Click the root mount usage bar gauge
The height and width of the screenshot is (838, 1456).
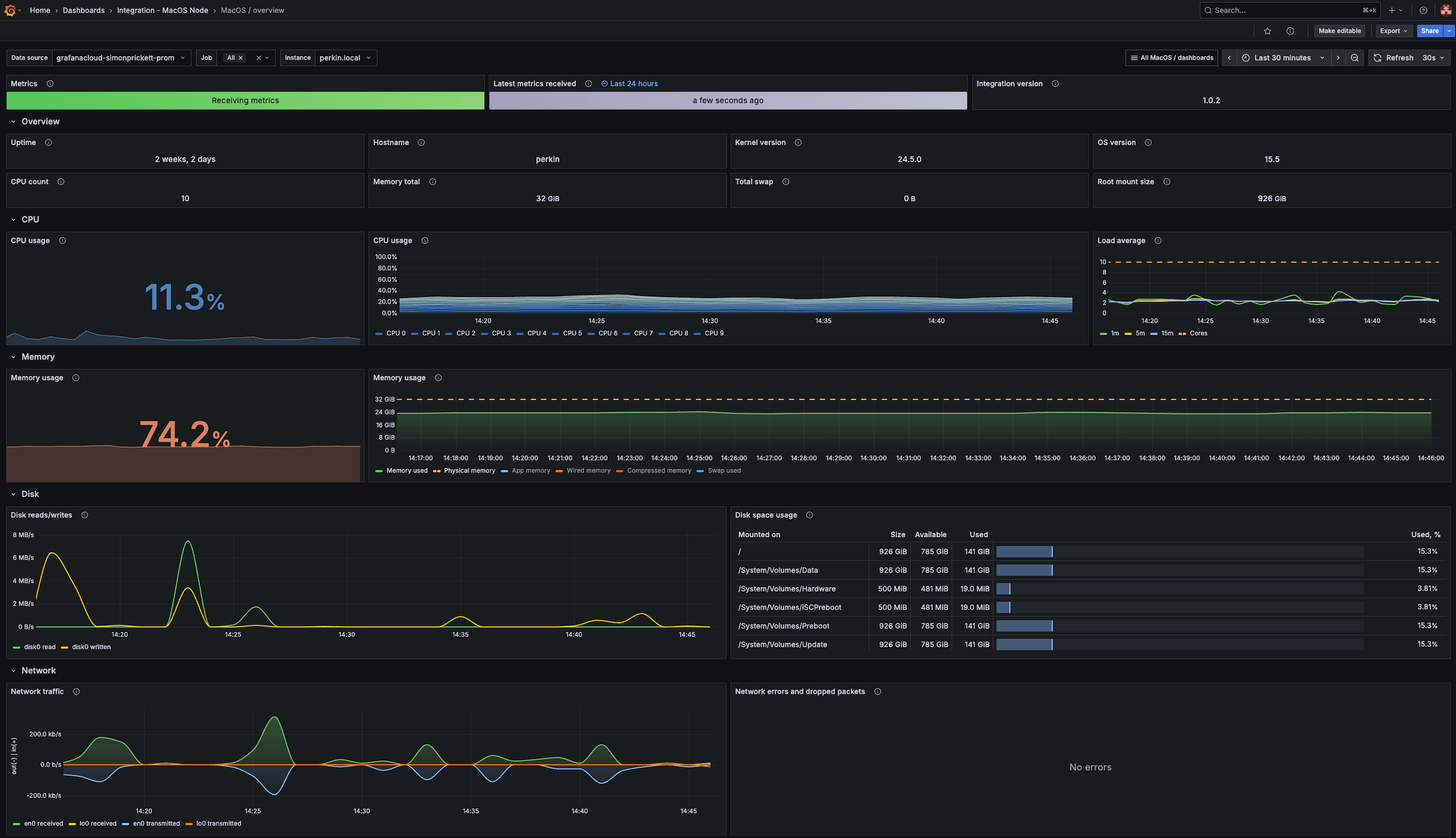pyautogui.click(x=1024, y=551)
